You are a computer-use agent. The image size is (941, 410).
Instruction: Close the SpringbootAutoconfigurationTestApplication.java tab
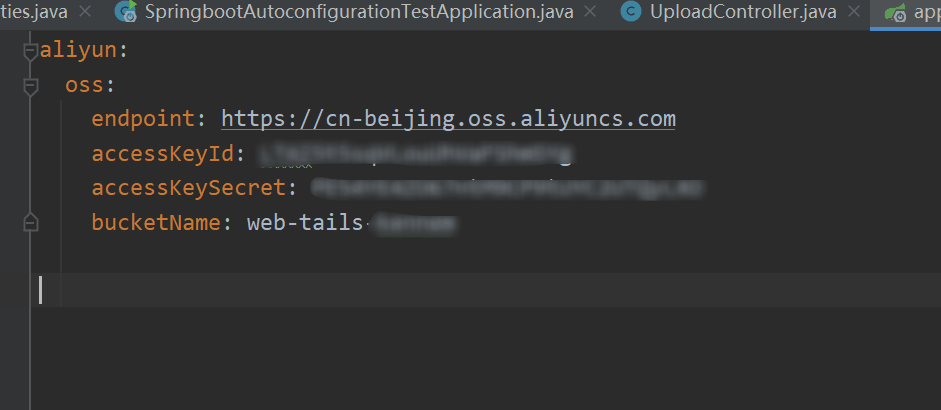point(591,13)
